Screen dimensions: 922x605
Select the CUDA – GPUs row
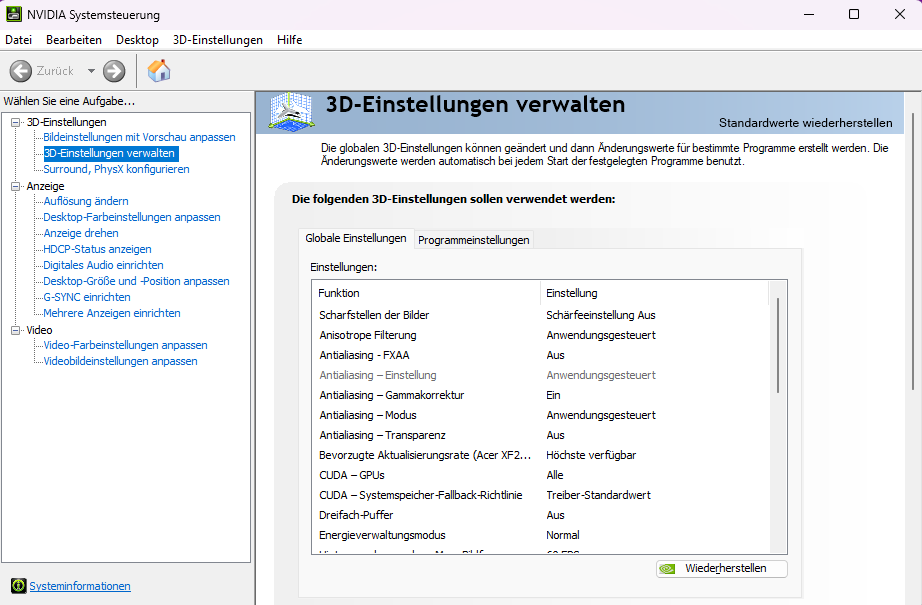click(x=540, y=475)
